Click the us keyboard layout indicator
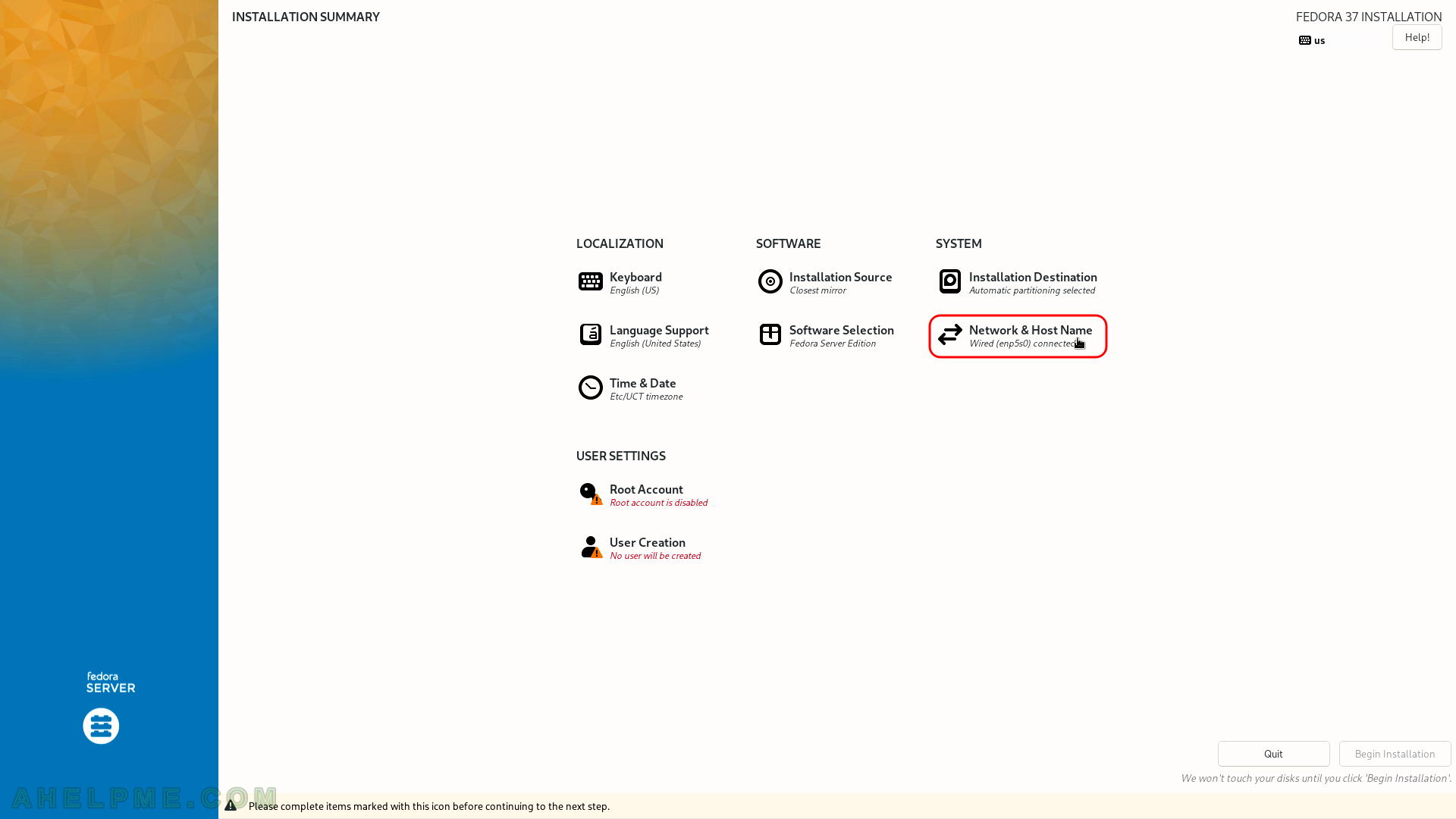 click(x=1312, y=40)
